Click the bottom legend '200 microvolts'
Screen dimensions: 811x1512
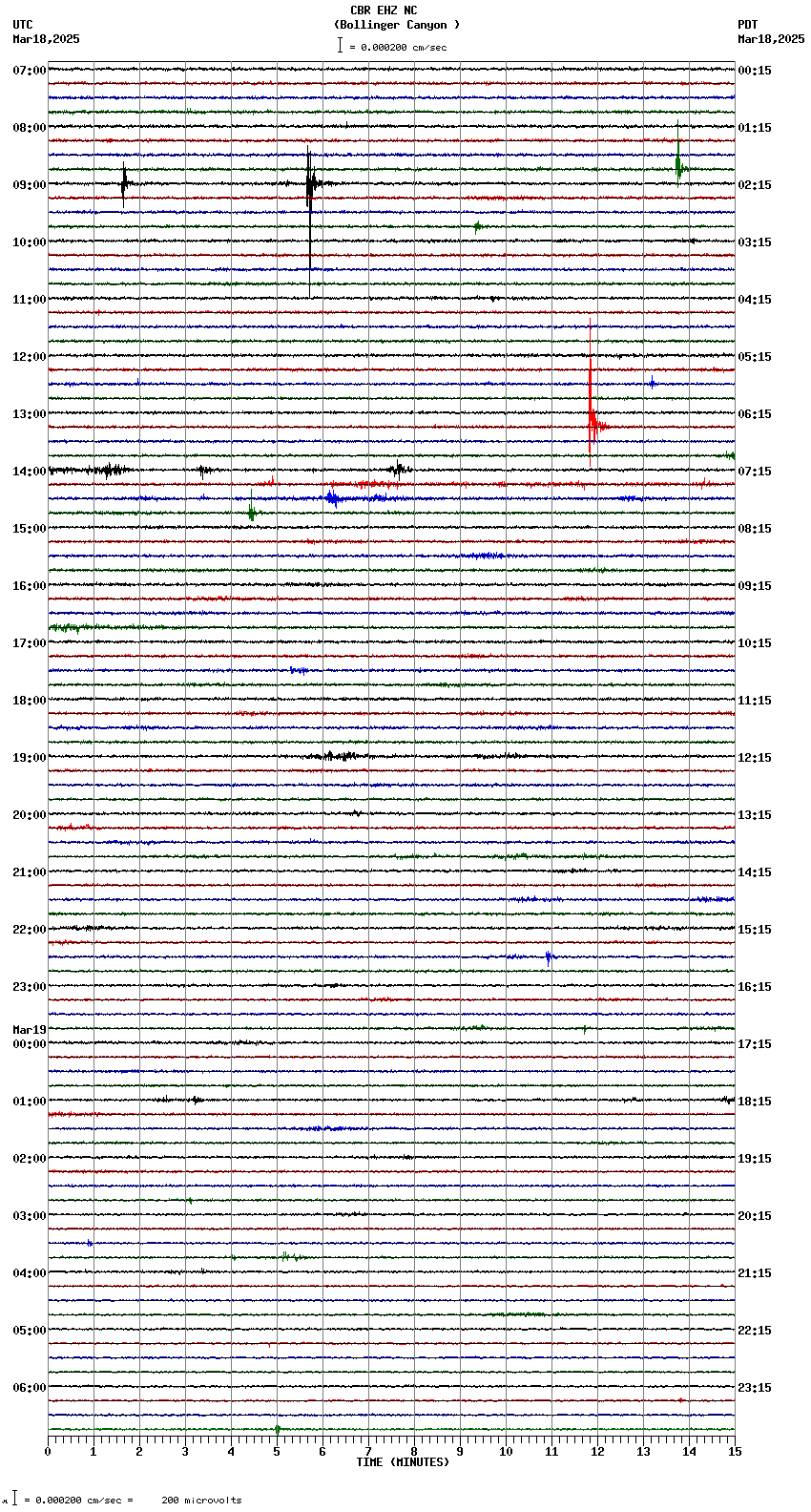click(201, 1501)
